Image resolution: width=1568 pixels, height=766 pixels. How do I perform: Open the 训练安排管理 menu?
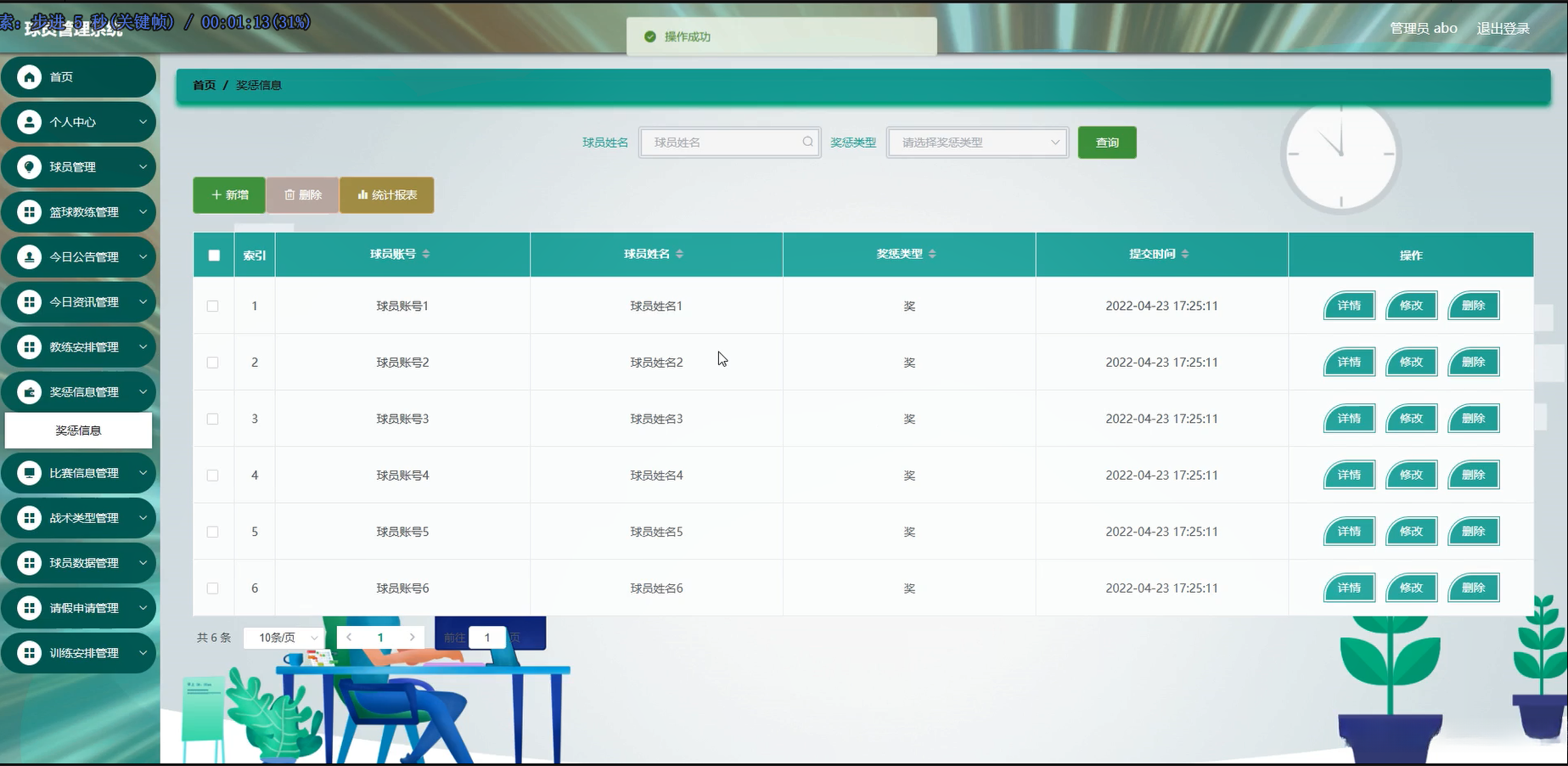(79, 653)
